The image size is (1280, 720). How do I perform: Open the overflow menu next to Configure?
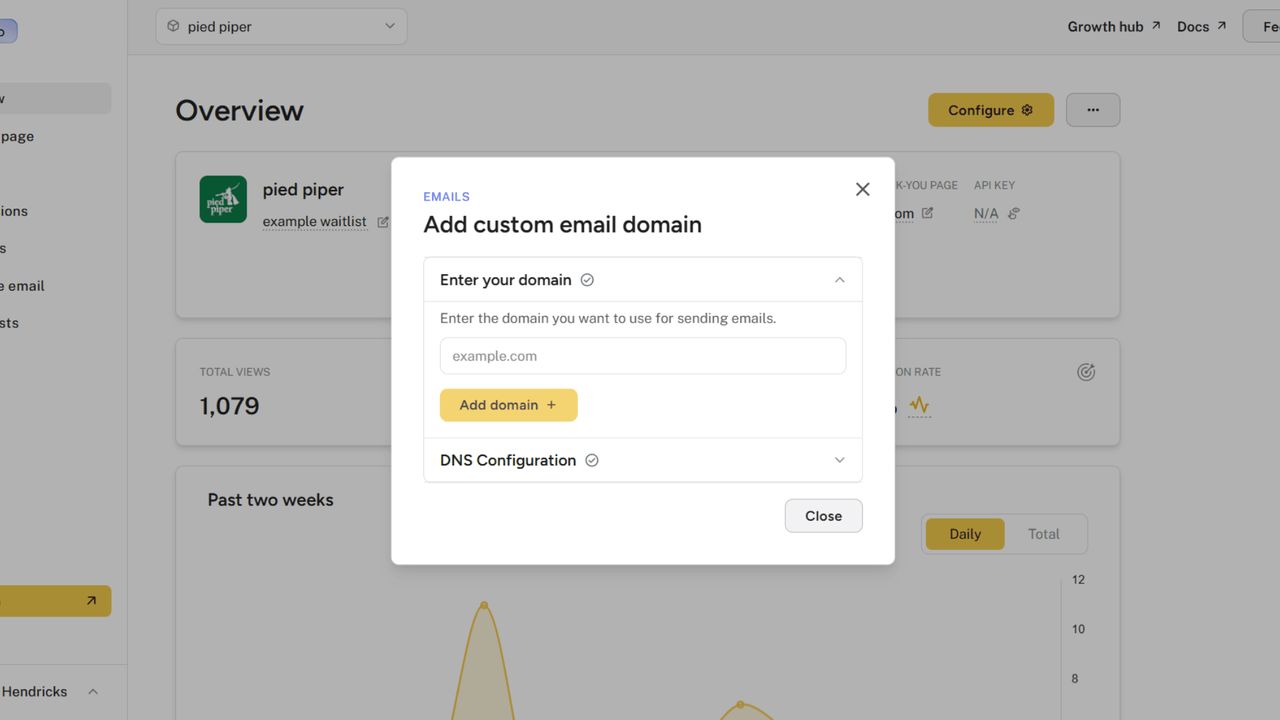[x=1092, y=110]
